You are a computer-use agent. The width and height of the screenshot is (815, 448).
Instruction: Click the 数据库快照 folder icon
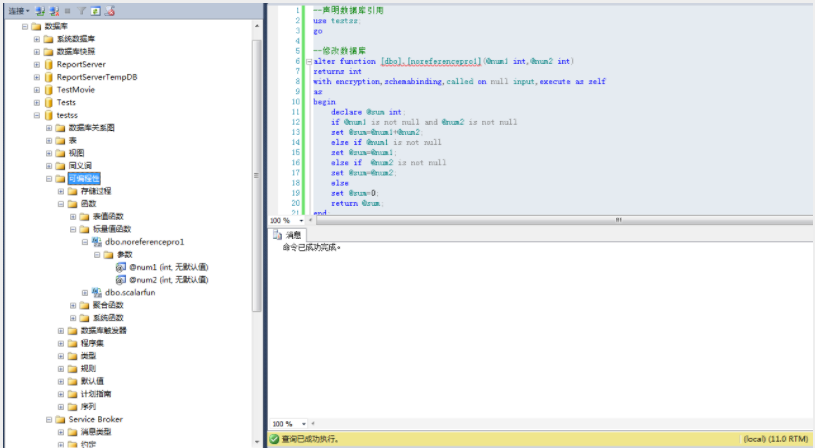pos(48,52)
